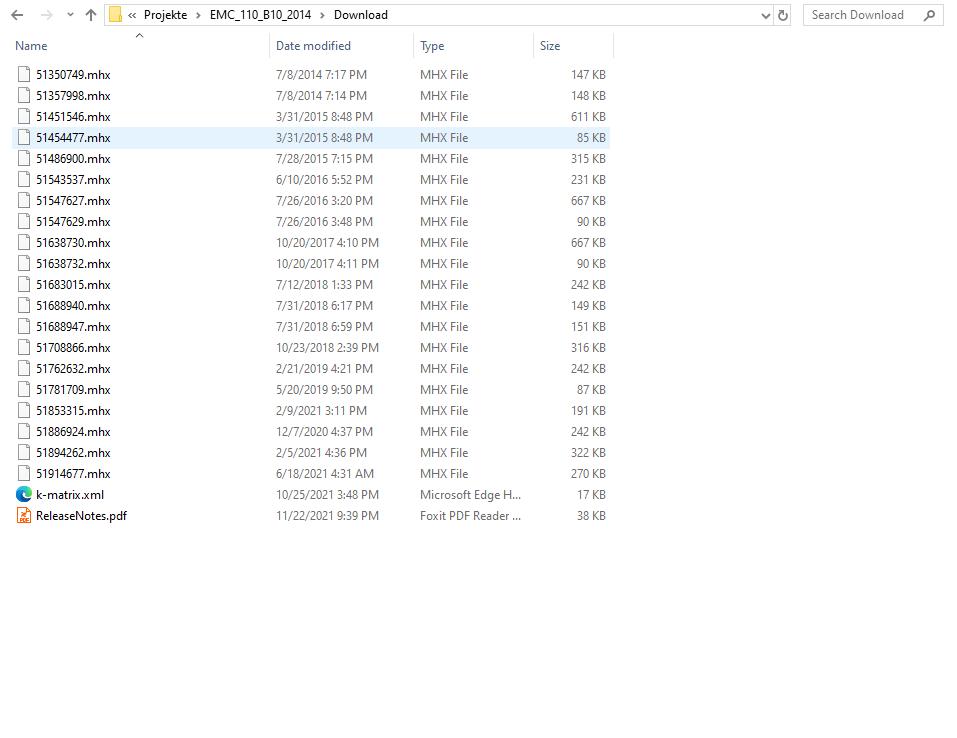Open EMC_110_B10_2014 breadcrumb folder

pos(261,15)
